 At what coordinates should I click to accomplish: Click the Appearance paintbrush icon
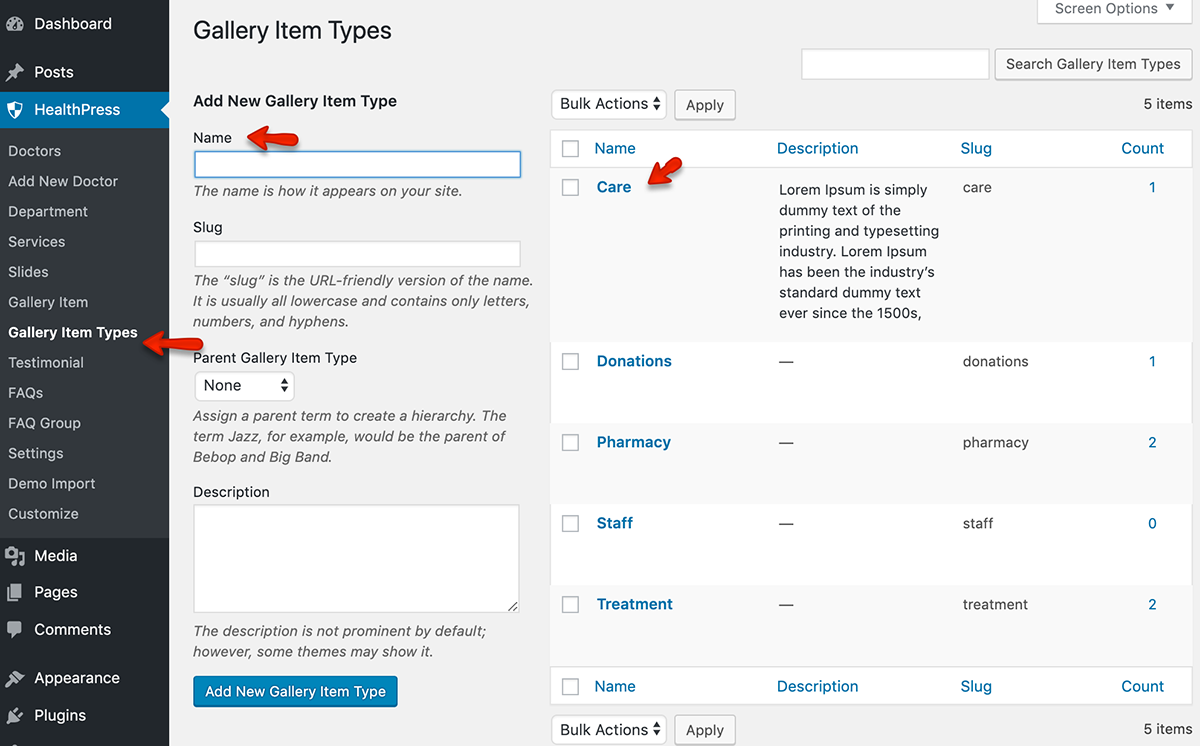pos(15,678)
